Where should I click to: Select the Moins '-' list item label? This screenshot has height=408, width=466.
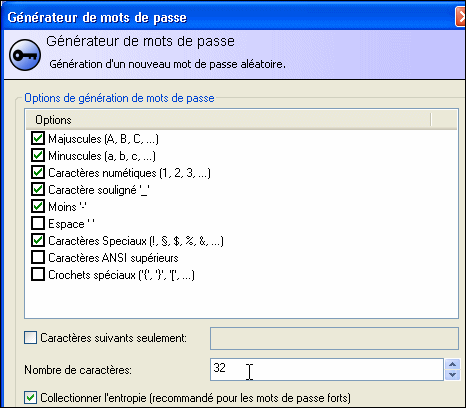(x=67, y=207)
